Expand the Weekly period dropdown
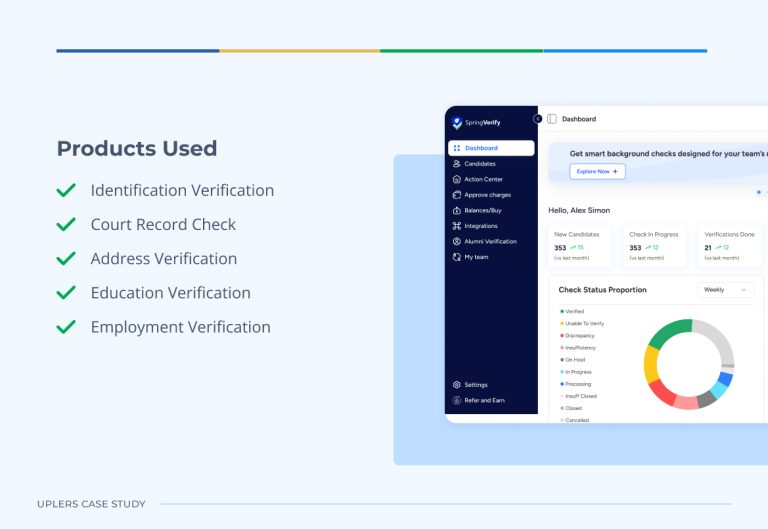Viewport: 768px width, 529px height. (x=725, y=290)
